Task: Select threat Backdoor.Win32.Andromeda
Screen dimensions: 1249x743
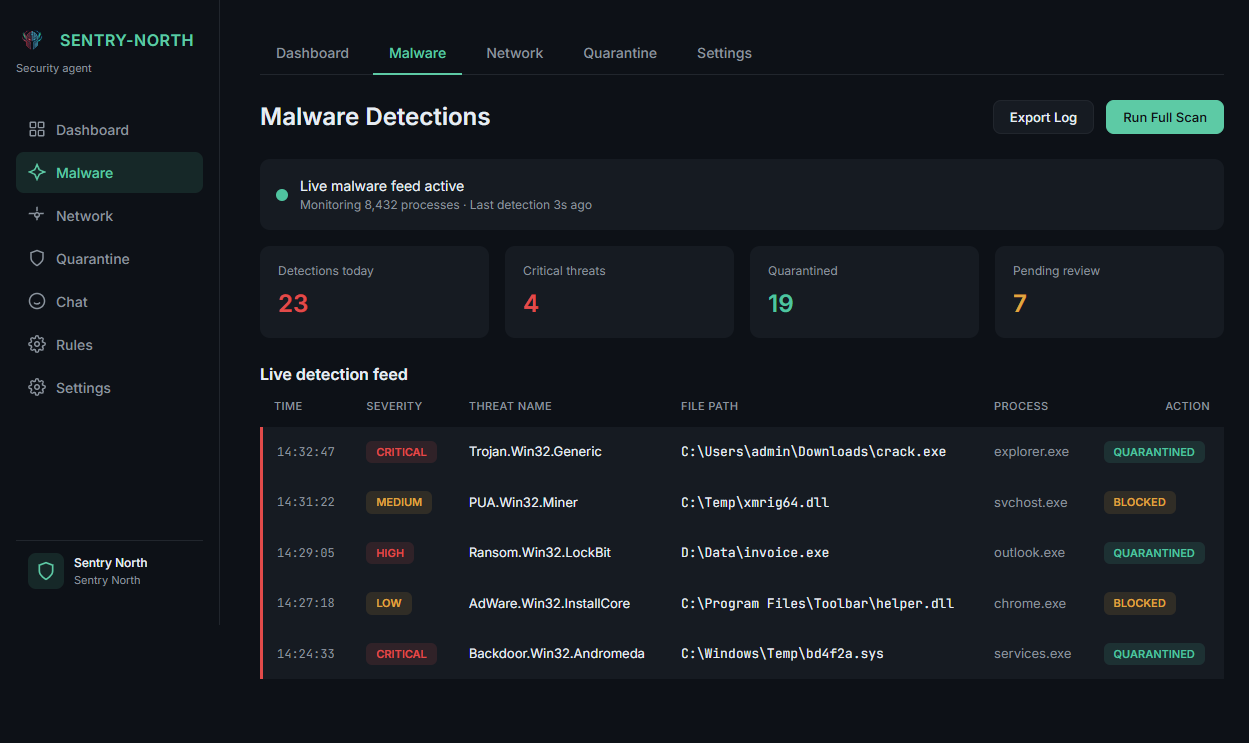Action: pos(557,654)
